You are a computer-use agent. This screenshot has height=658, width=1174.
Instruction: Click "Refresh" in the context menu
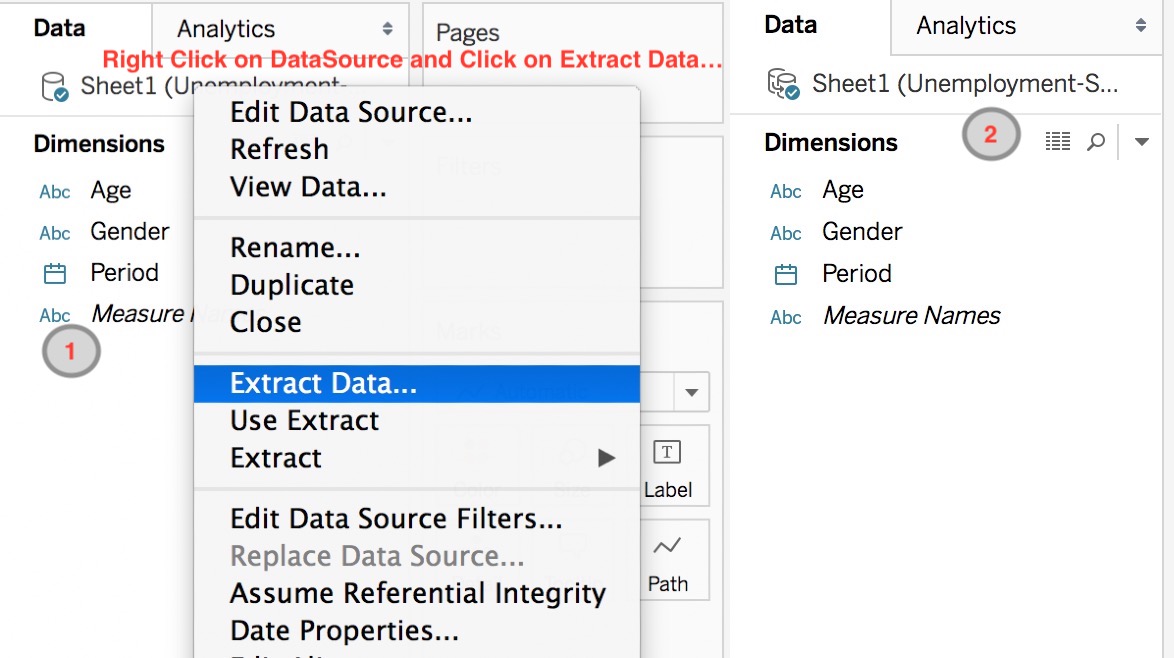tap(279, 149)
